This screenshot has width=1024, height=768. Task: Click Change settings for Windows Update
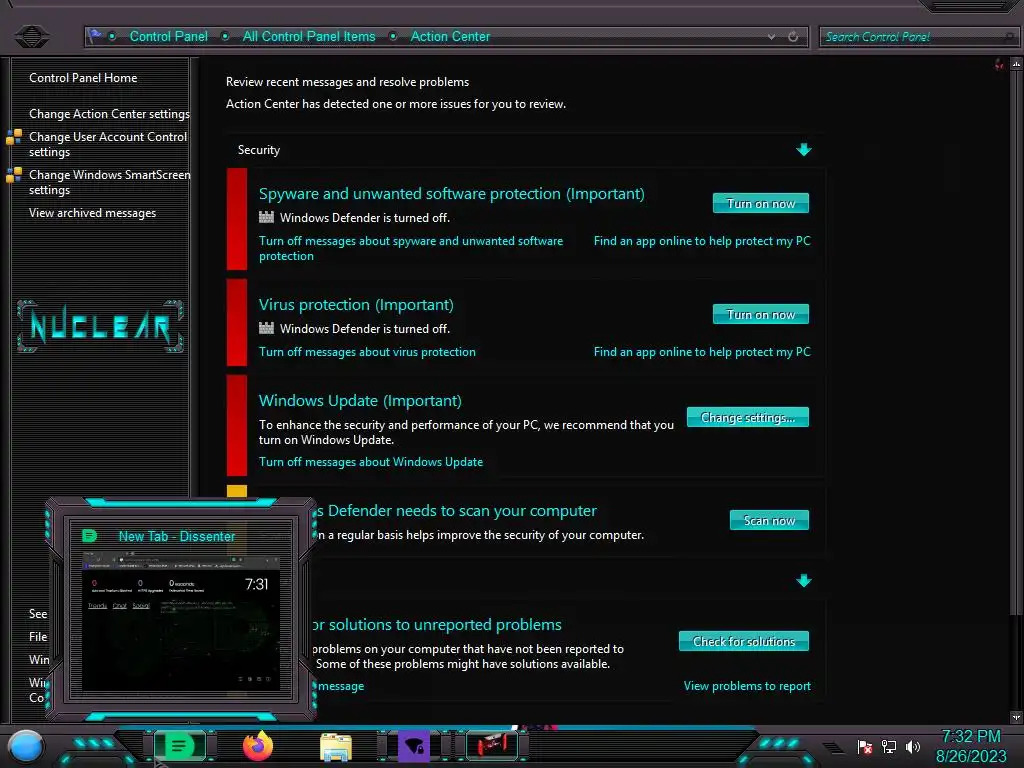[748, 417]
